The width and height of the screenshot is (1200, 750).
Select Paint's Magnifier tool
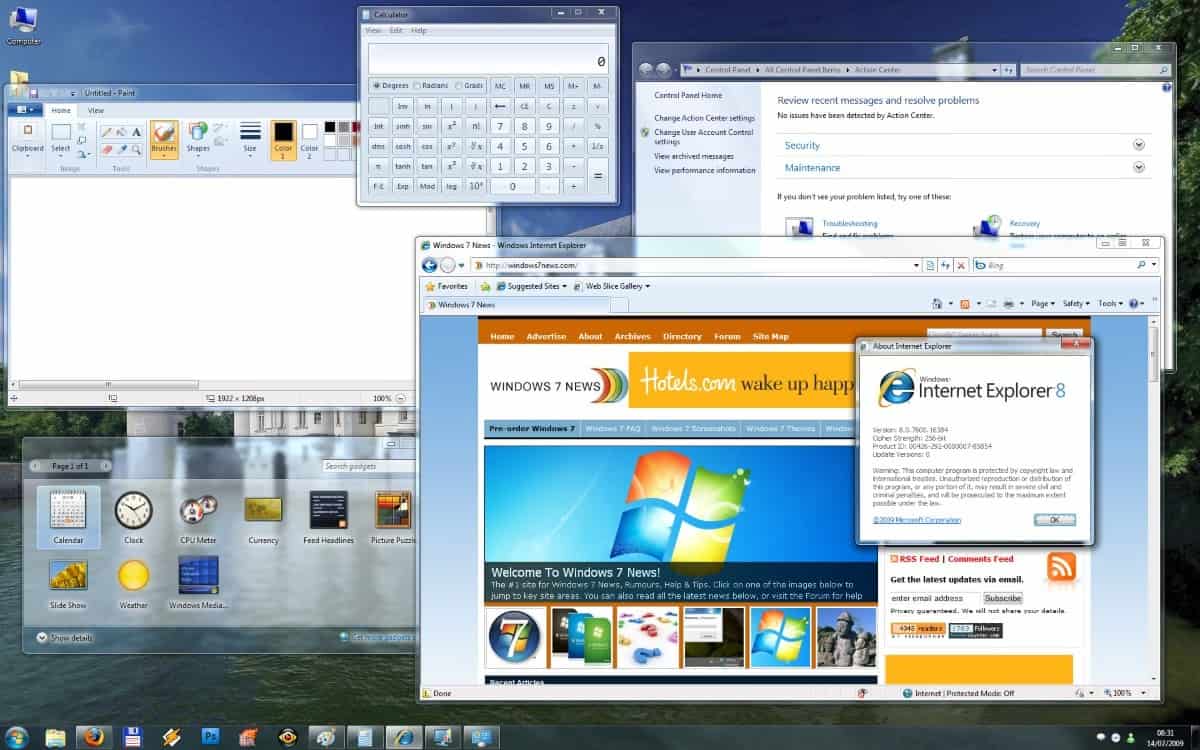click(x=137, y=148)
